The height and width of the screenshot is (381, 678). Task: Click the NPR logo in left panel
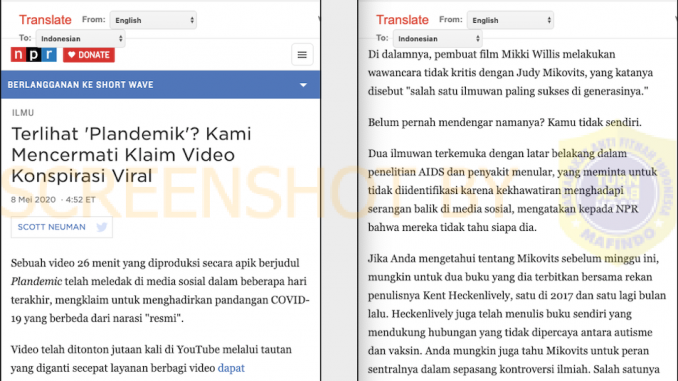tap(34, 55)
